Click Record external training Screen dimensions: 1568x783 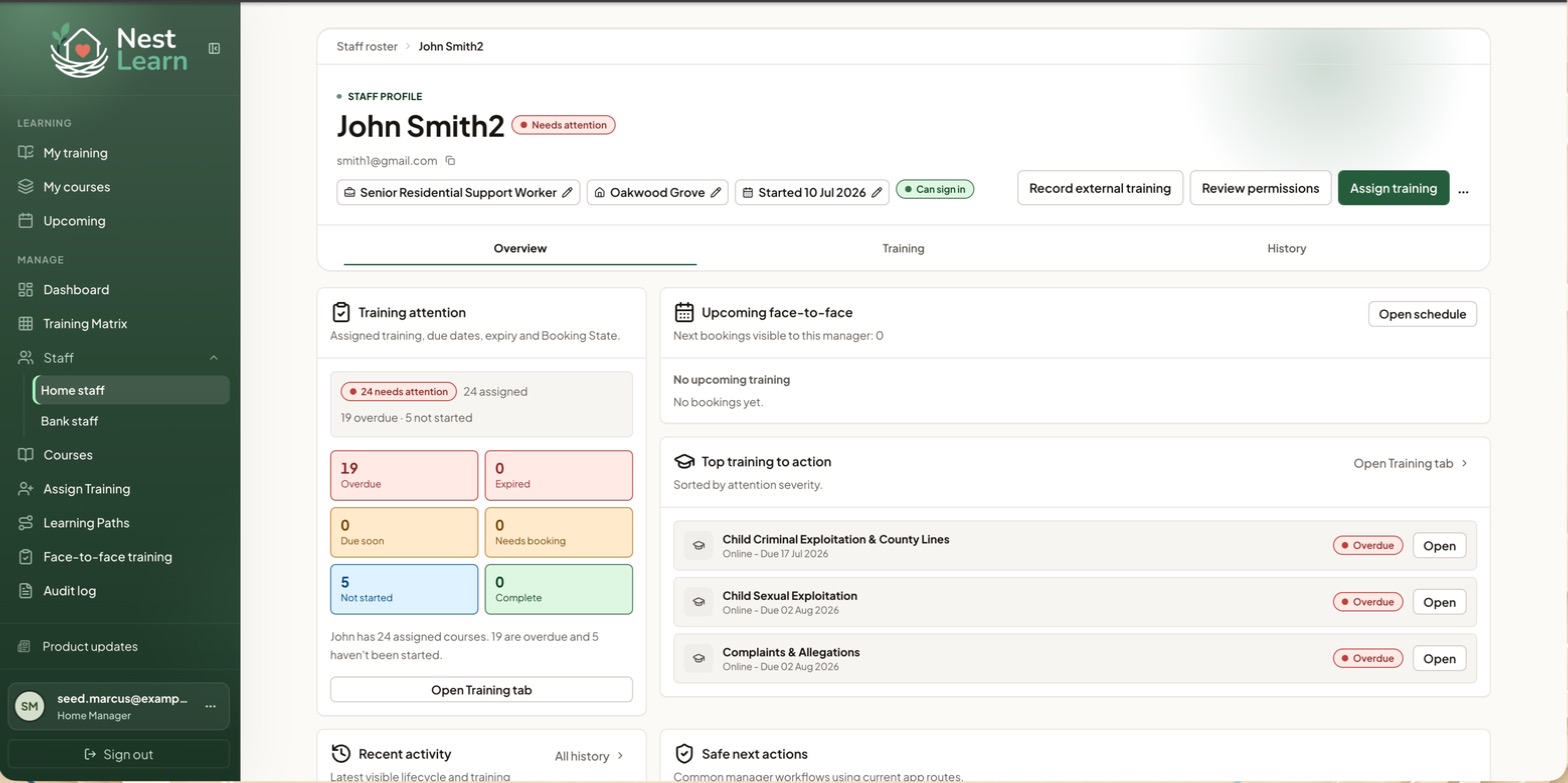(1100, 188)
